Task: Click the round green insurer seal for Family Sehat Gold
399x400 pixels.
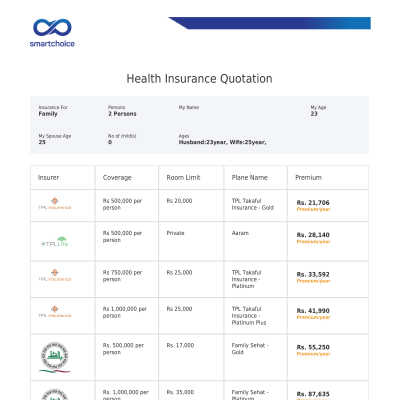Action: (x=55, y=357)
